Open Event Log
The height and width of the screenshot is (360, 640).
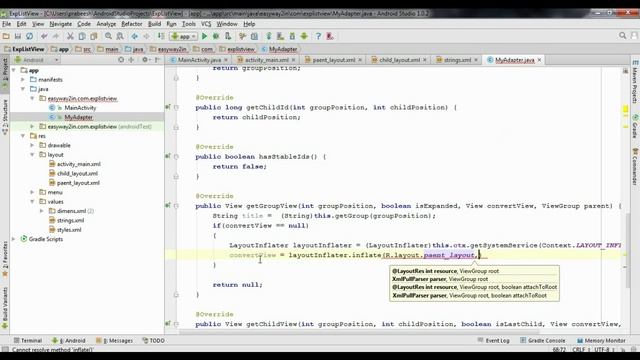(x=494, y=340)
